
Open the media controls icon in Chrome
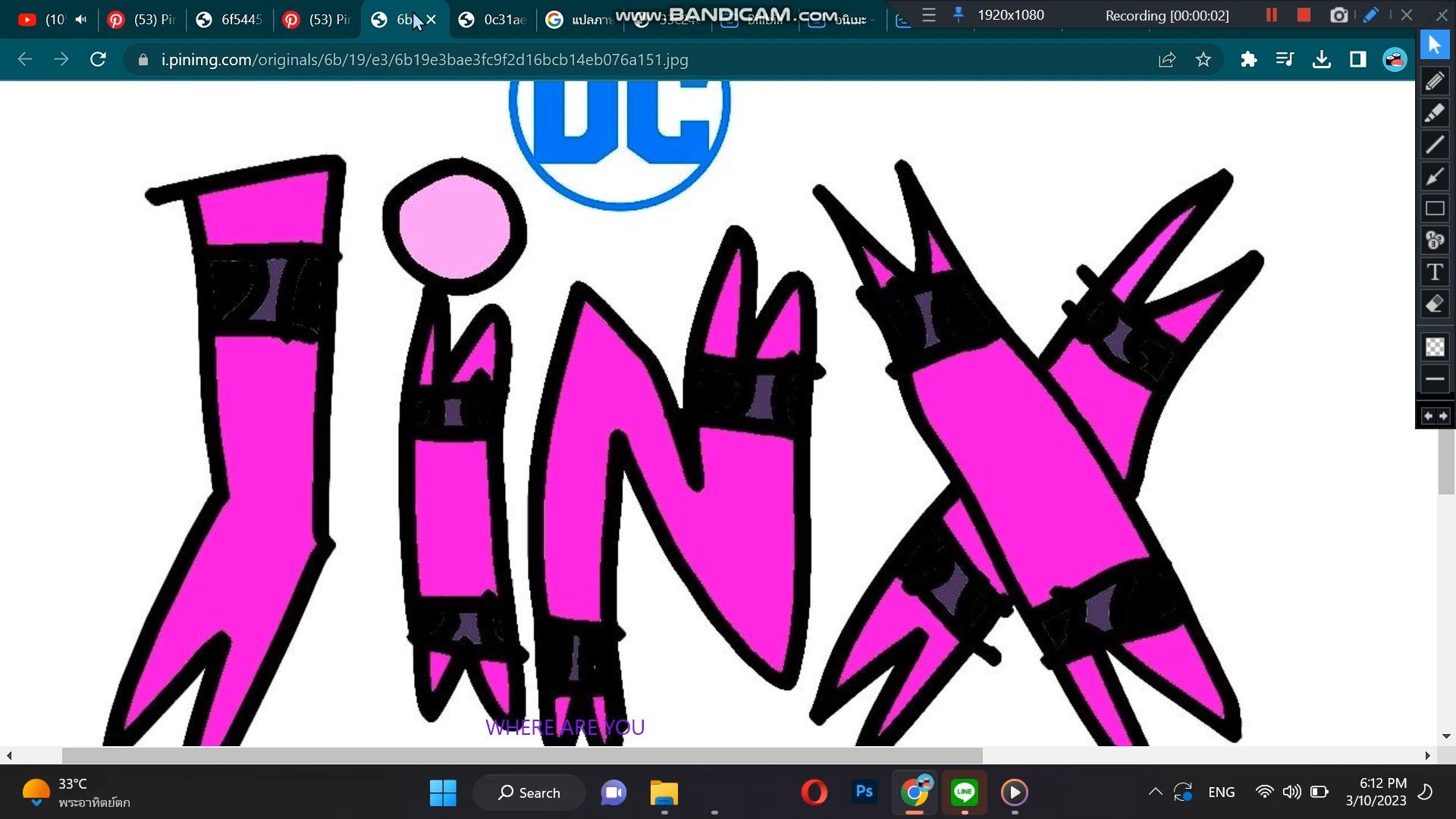(x=1285, y=60)
